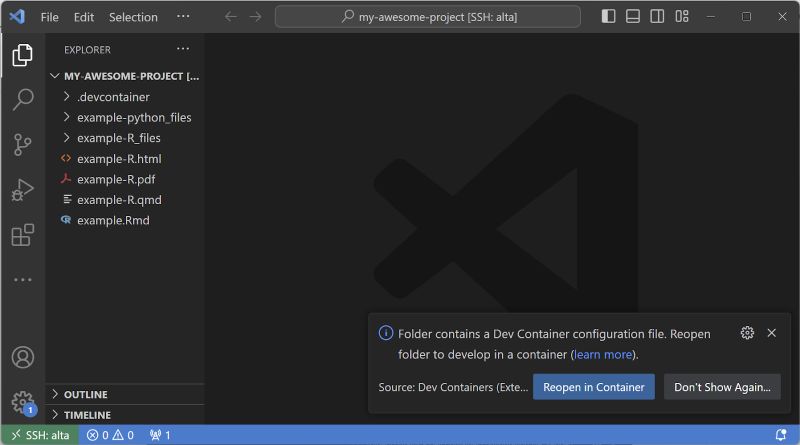Show more menu bar items
800x445 pixels.
pyautogui.click(x=183, y=16)
